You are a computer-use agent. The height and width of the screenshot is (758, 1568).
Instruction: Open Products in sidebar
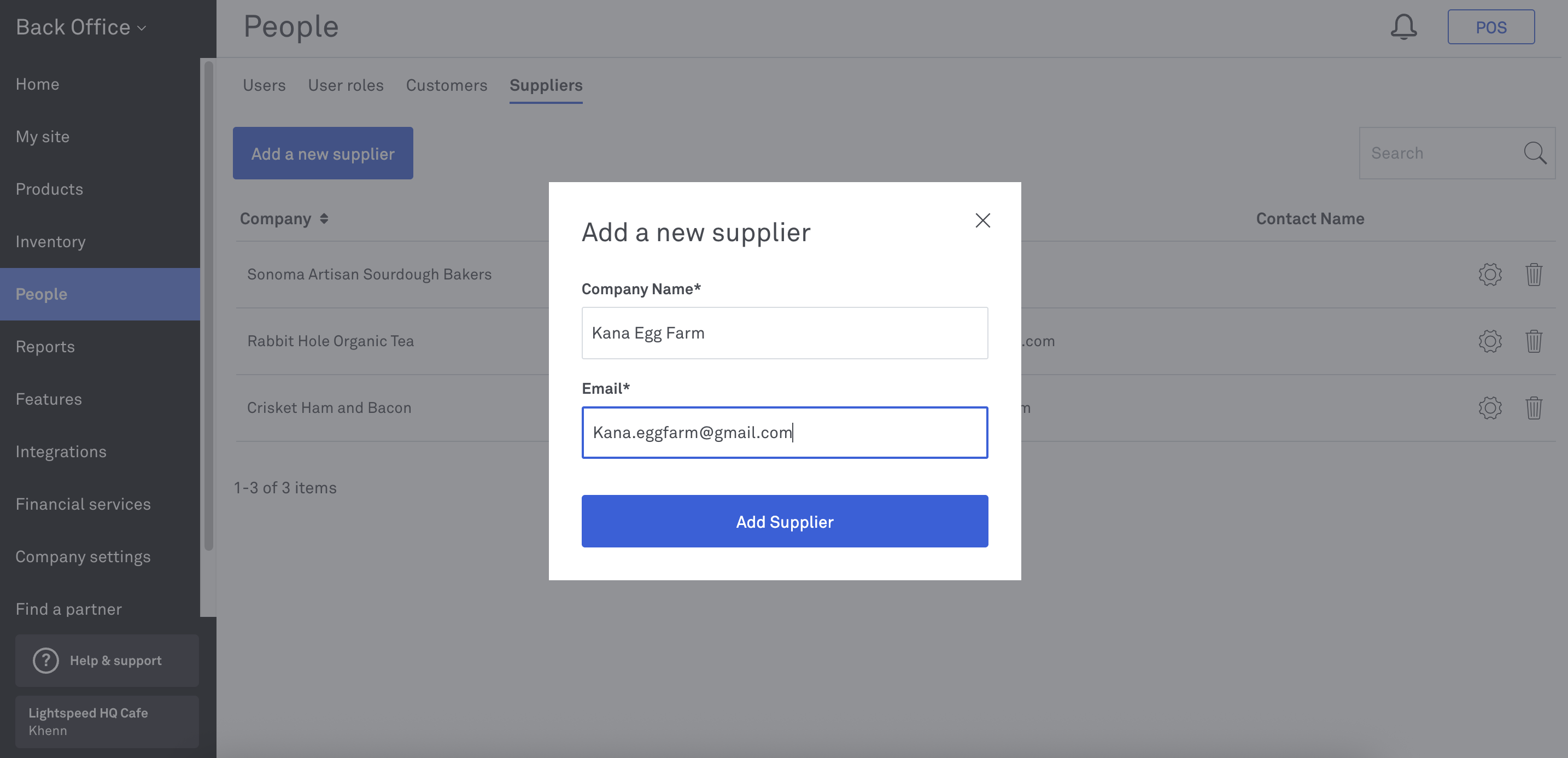pos(100,189)
